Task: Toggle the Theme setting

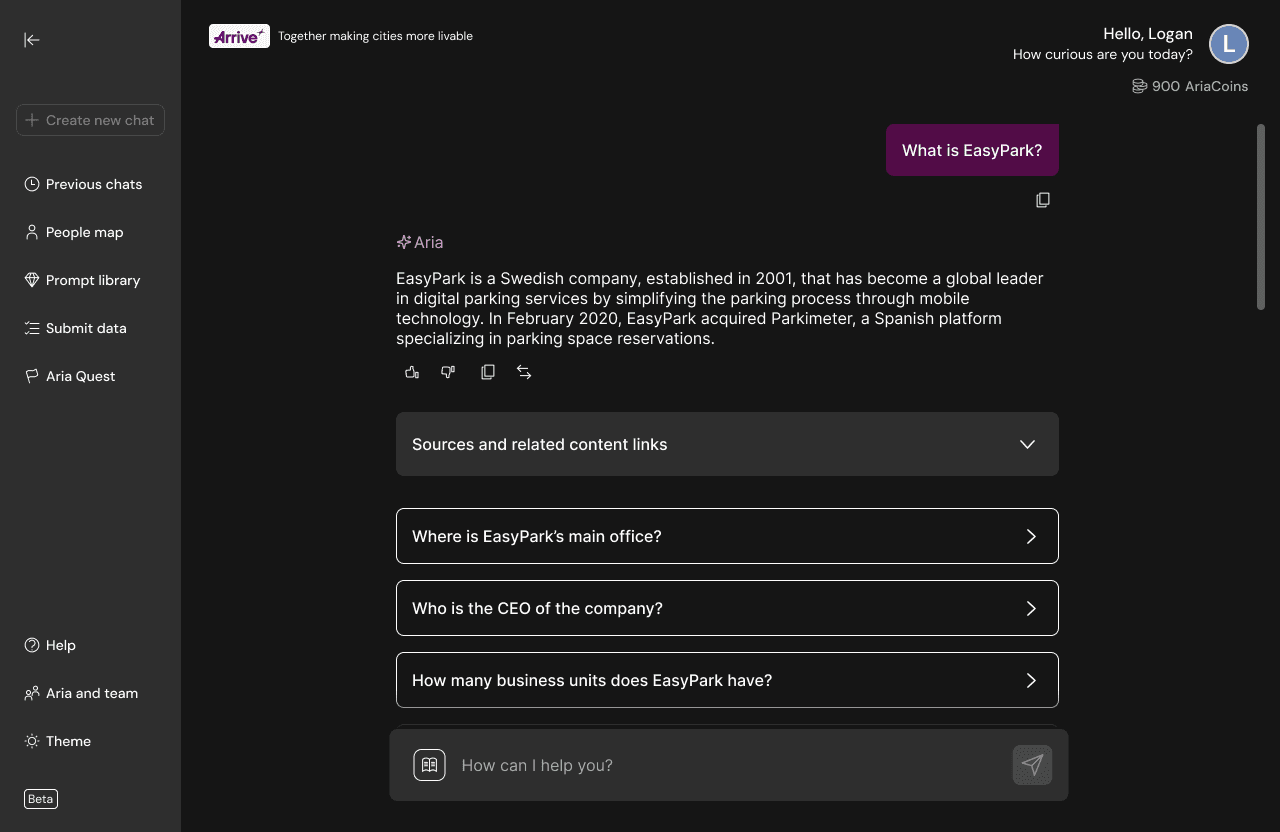Action: (x=57, y=741)
